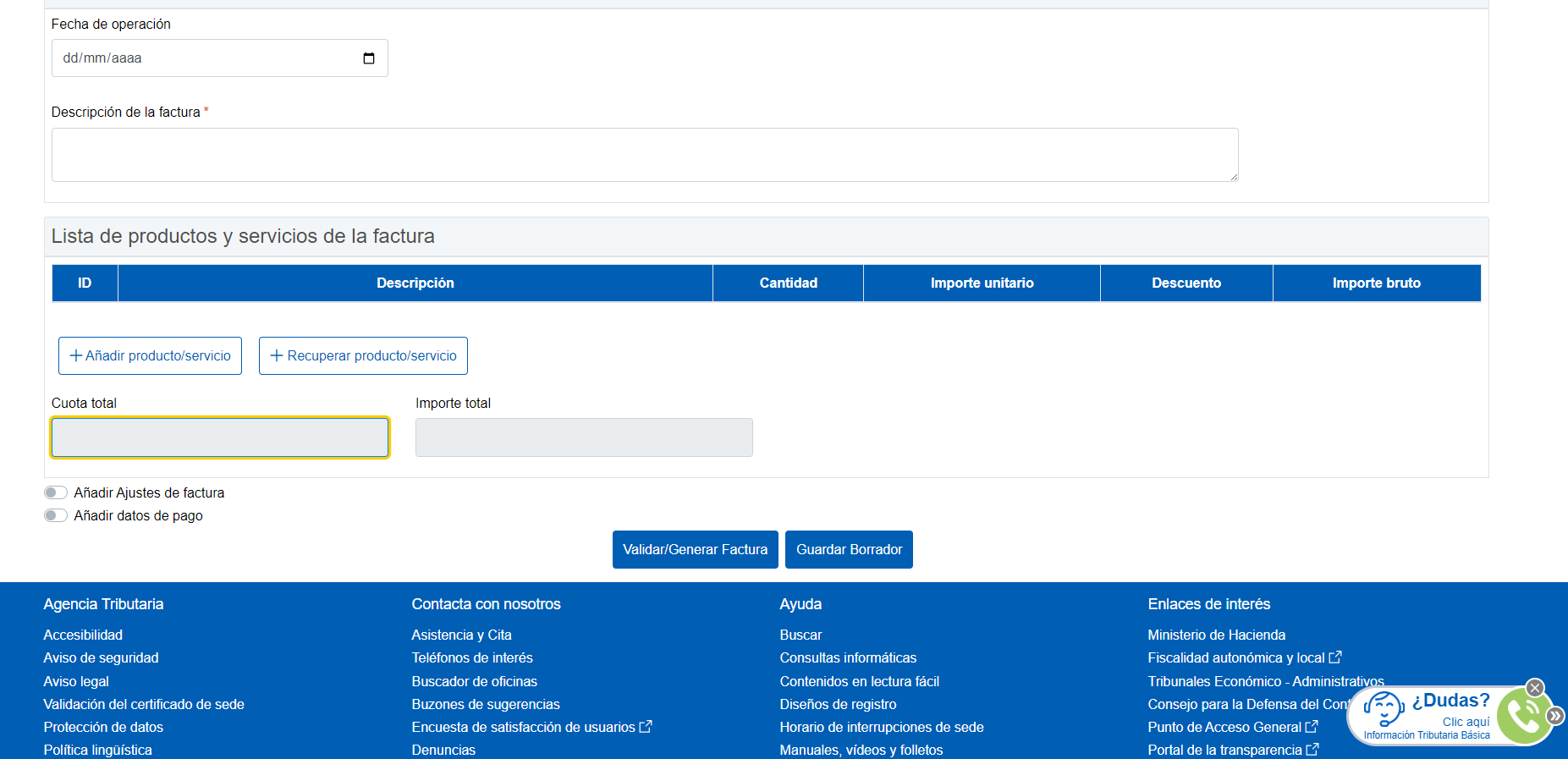
Task: Click the Añadir producto/servicio button
Action: pyautogui.click(x=150, y=356)
